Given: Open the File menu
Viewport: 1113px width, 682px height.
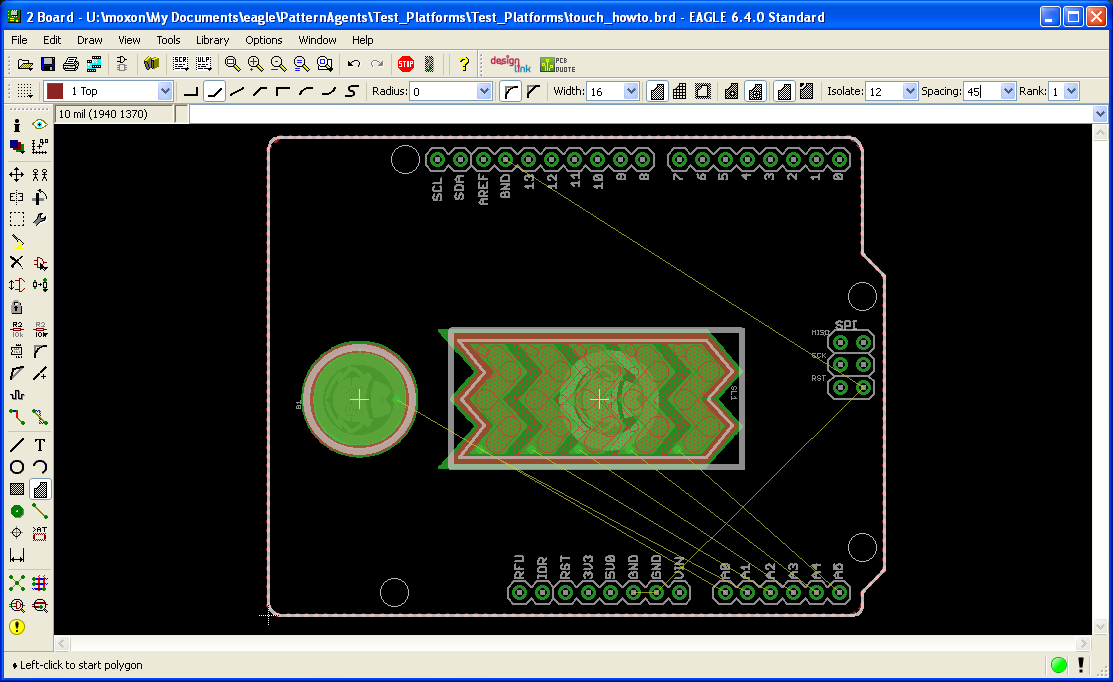Looking at the screenshot, I should tap(19, 40).
